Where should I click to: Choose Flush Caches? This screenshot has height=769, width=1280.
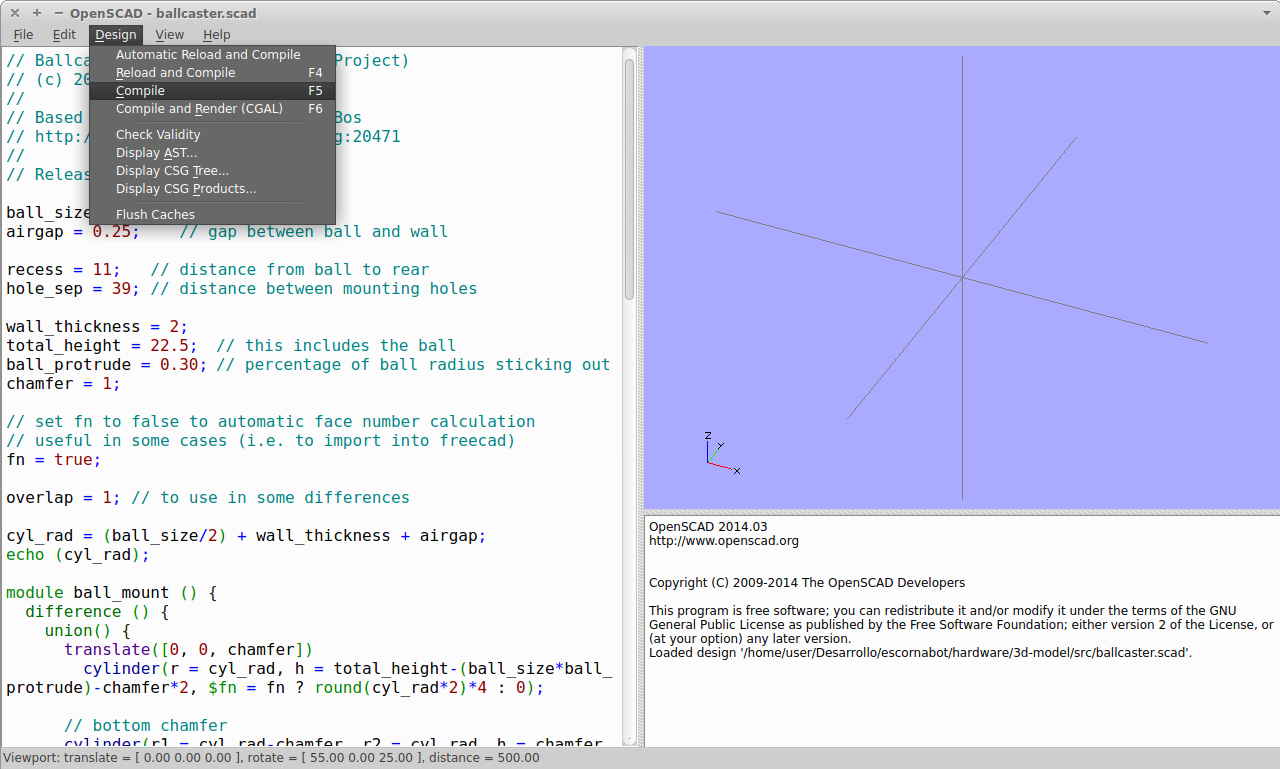212,215
